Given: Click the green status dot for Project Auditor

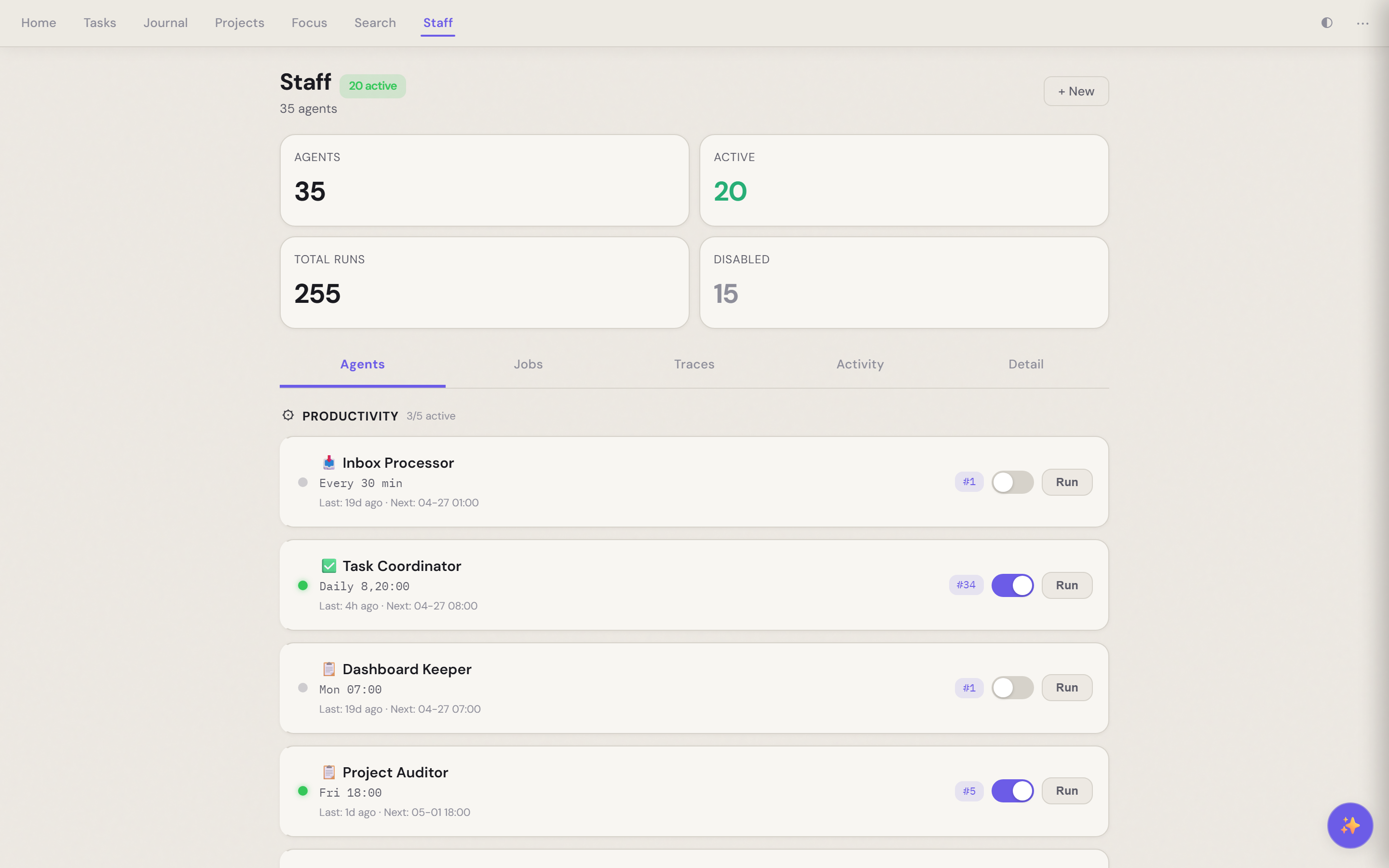Looking at the screenshot, I should point(303,791).
